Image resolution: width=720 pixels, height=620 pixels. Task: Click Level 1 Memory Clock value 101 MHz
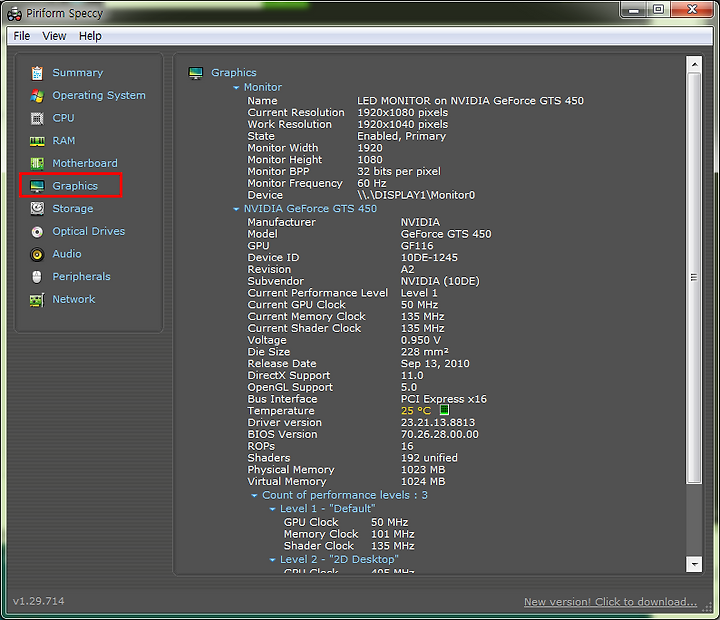tap(393, 534)
